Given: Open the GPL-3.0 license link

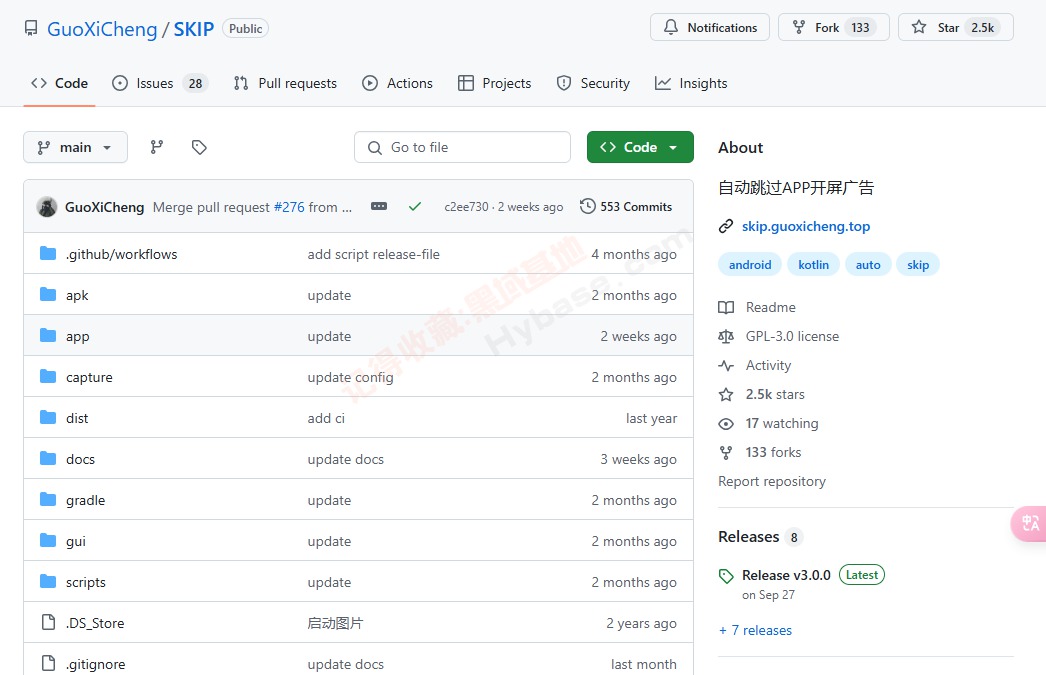Looking at the screenshot, I should click(x=792, y=336).
